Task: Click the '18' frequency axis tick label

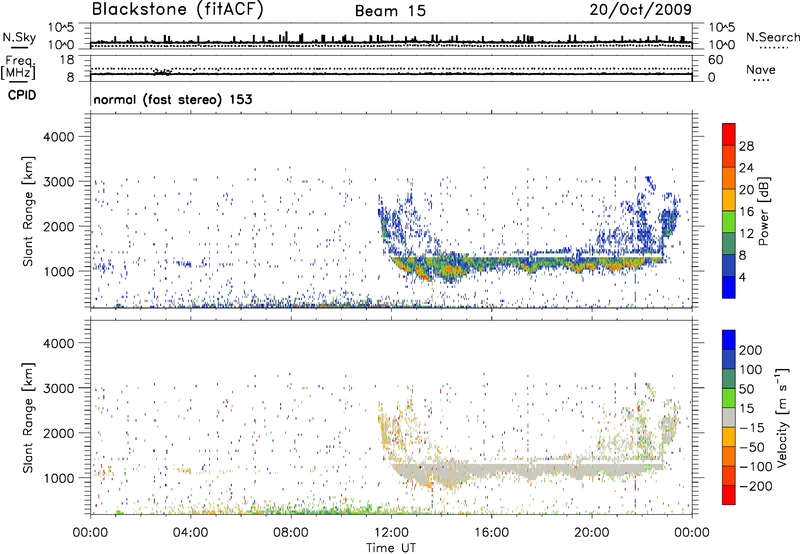Action: tap(67, 60)
